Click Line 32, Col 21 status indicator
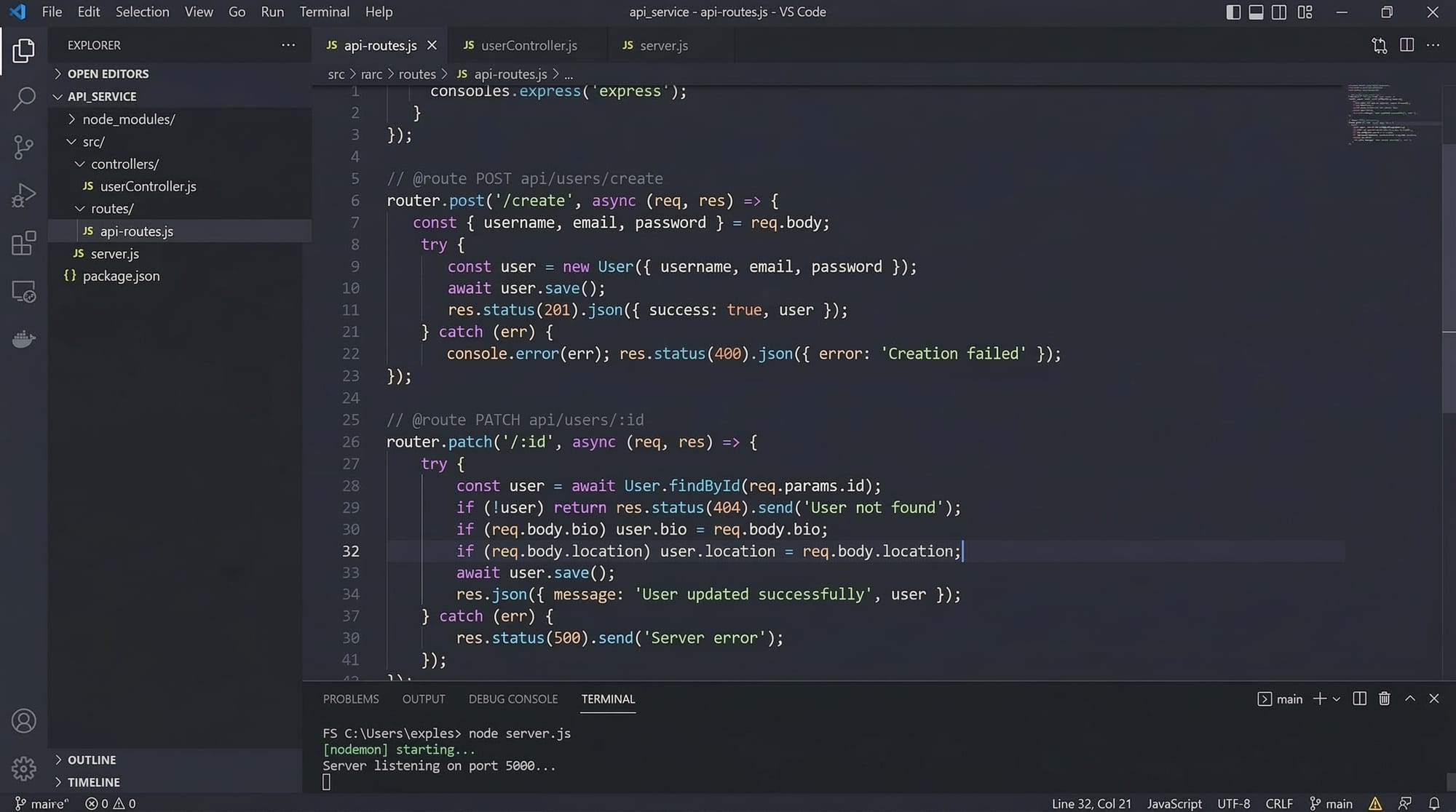 tap(1091, 803)
